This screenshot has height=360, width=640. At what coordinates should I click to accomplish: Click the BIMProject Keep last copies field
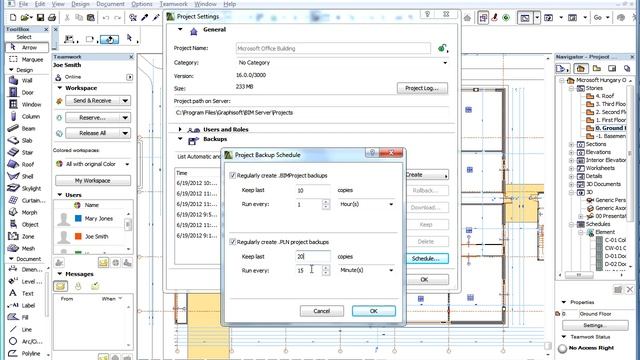[x=313, y=190]
